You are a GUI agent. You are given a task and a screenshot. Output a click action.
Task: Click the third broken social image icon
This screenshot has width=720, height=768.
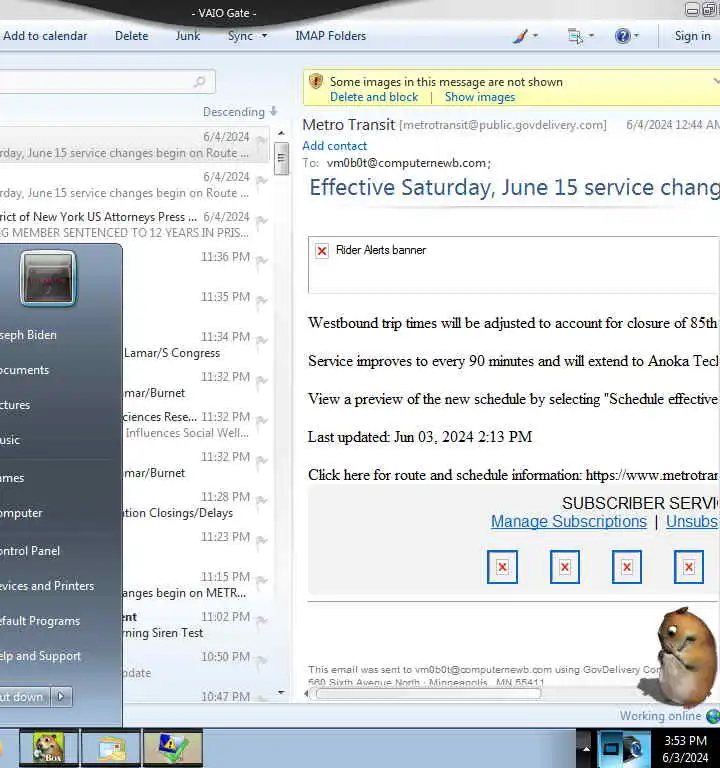pyautogui.click(x=626, y=567)
